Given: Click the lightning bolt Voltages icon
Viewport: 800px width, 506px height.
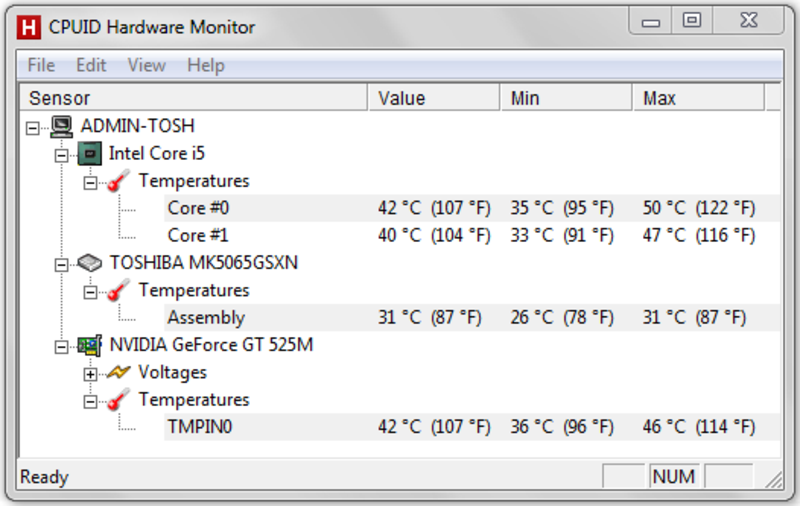Looking at the screenshot, I should click(118, 372).
